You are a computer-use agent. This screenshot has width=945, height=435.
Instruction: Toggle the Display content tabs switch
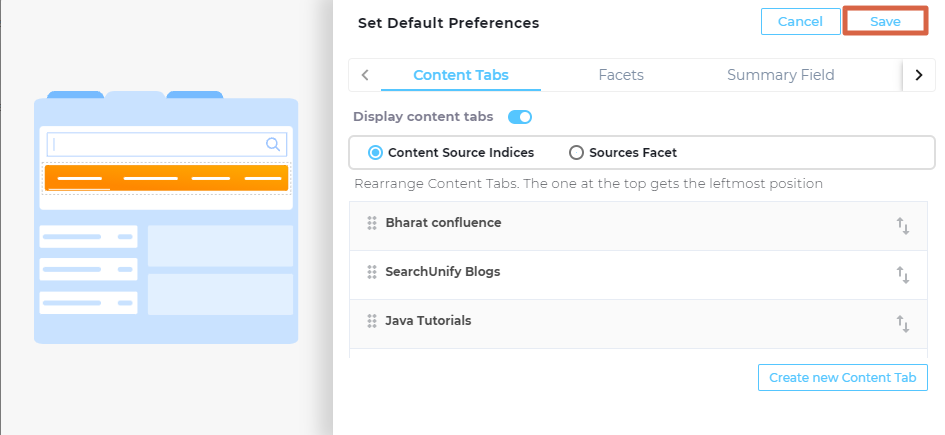pos(520,117)
